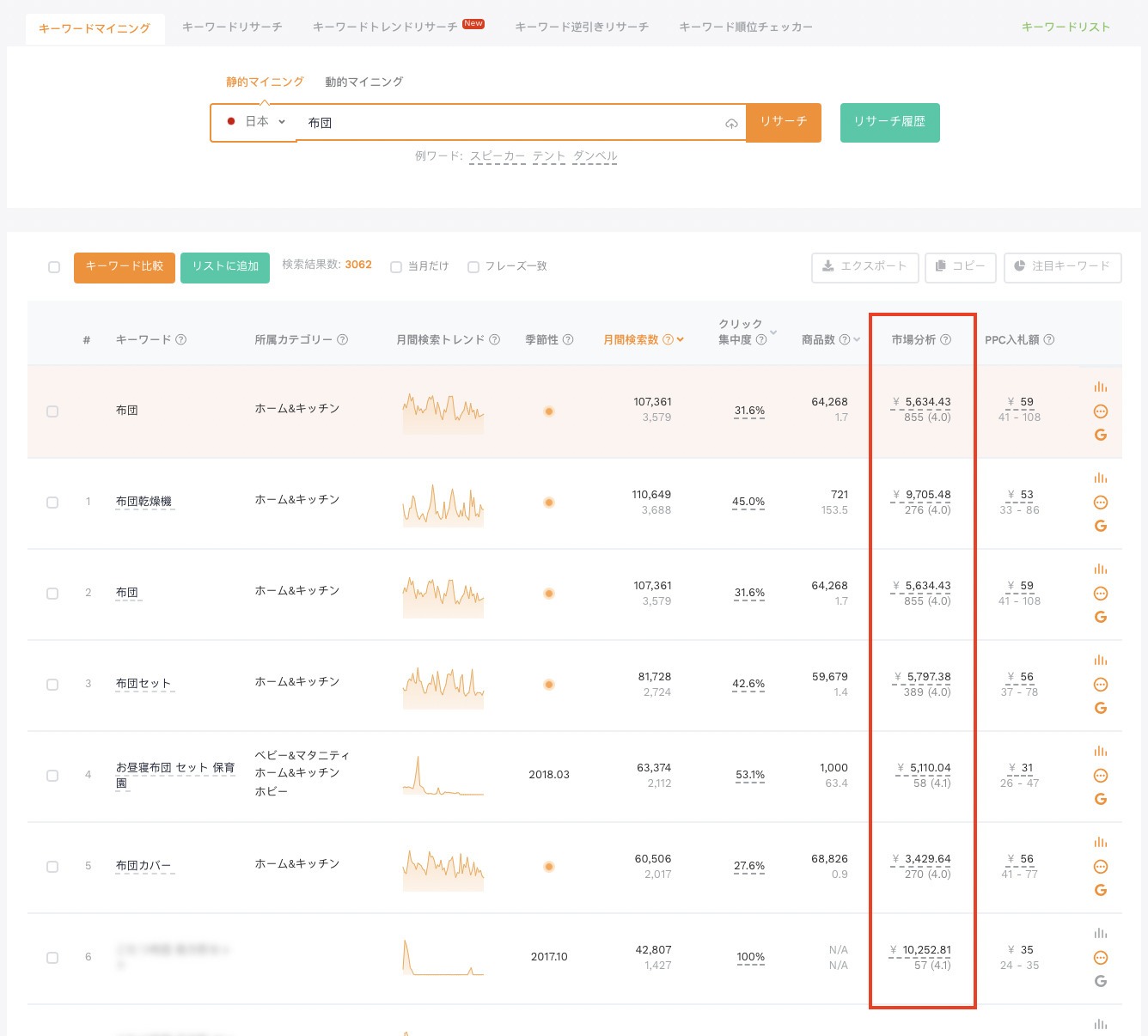Switch to キーワードリサーチ tab
The width and height of the screenshot is (1148, 1036).
(x=232, y=27)
